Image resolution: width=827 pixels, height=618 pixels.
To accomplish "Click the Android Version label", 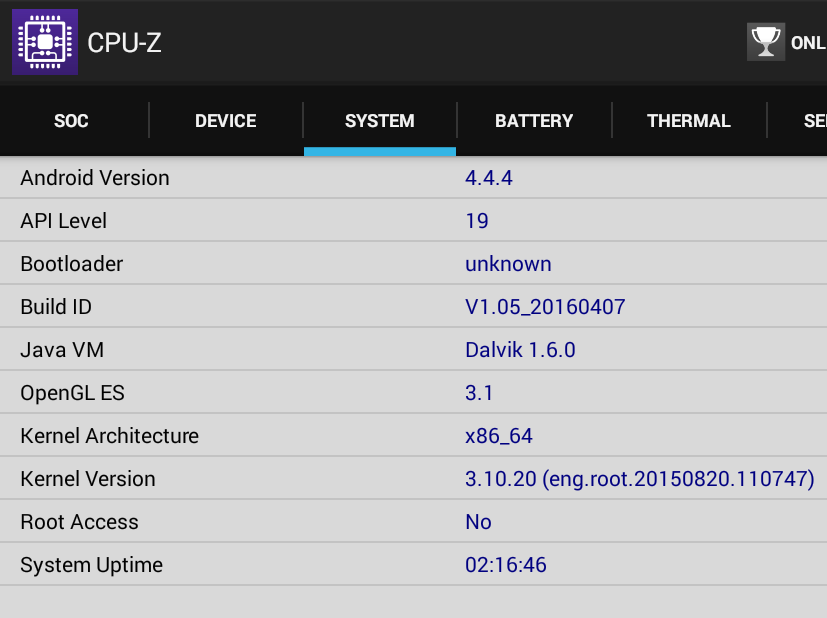I will pyautogui.click(x=95, y=178).
